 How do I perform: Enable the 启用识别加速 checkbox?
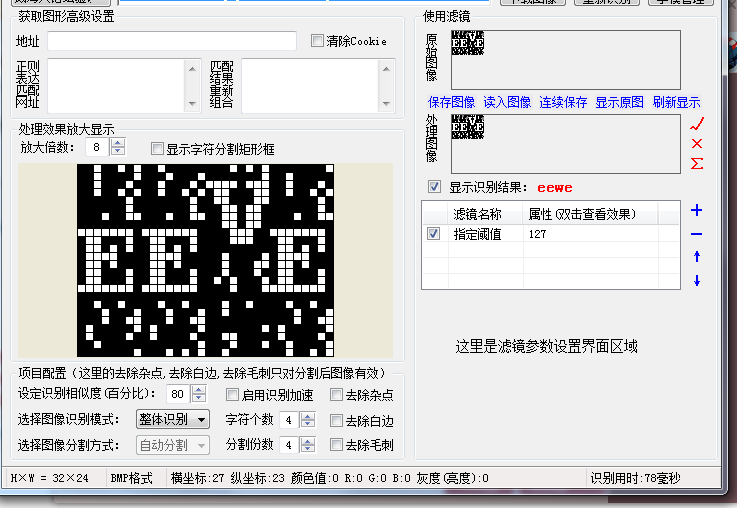(x=232, y=394)
